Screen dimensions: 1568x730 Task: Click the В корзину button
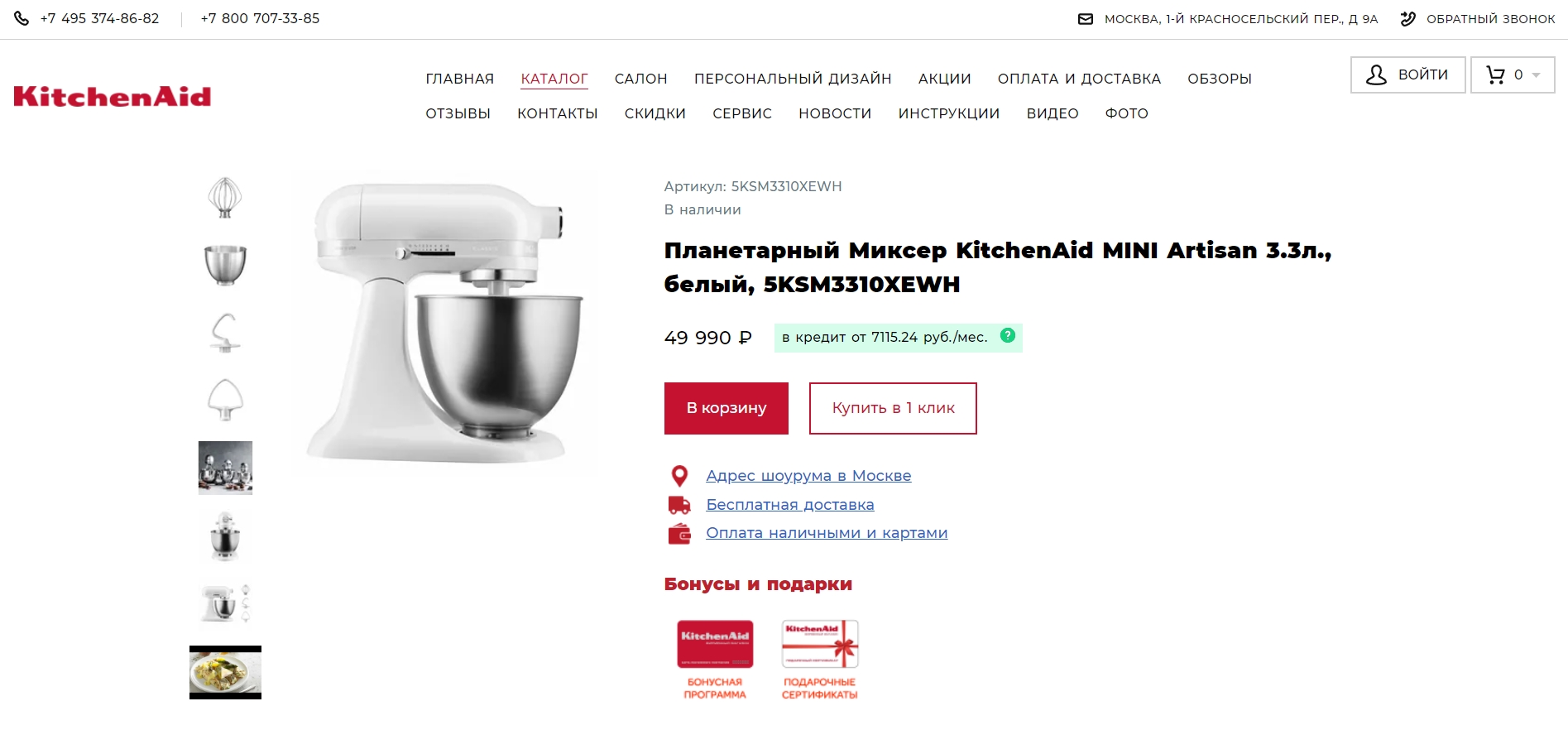click(x=726, y=408)
